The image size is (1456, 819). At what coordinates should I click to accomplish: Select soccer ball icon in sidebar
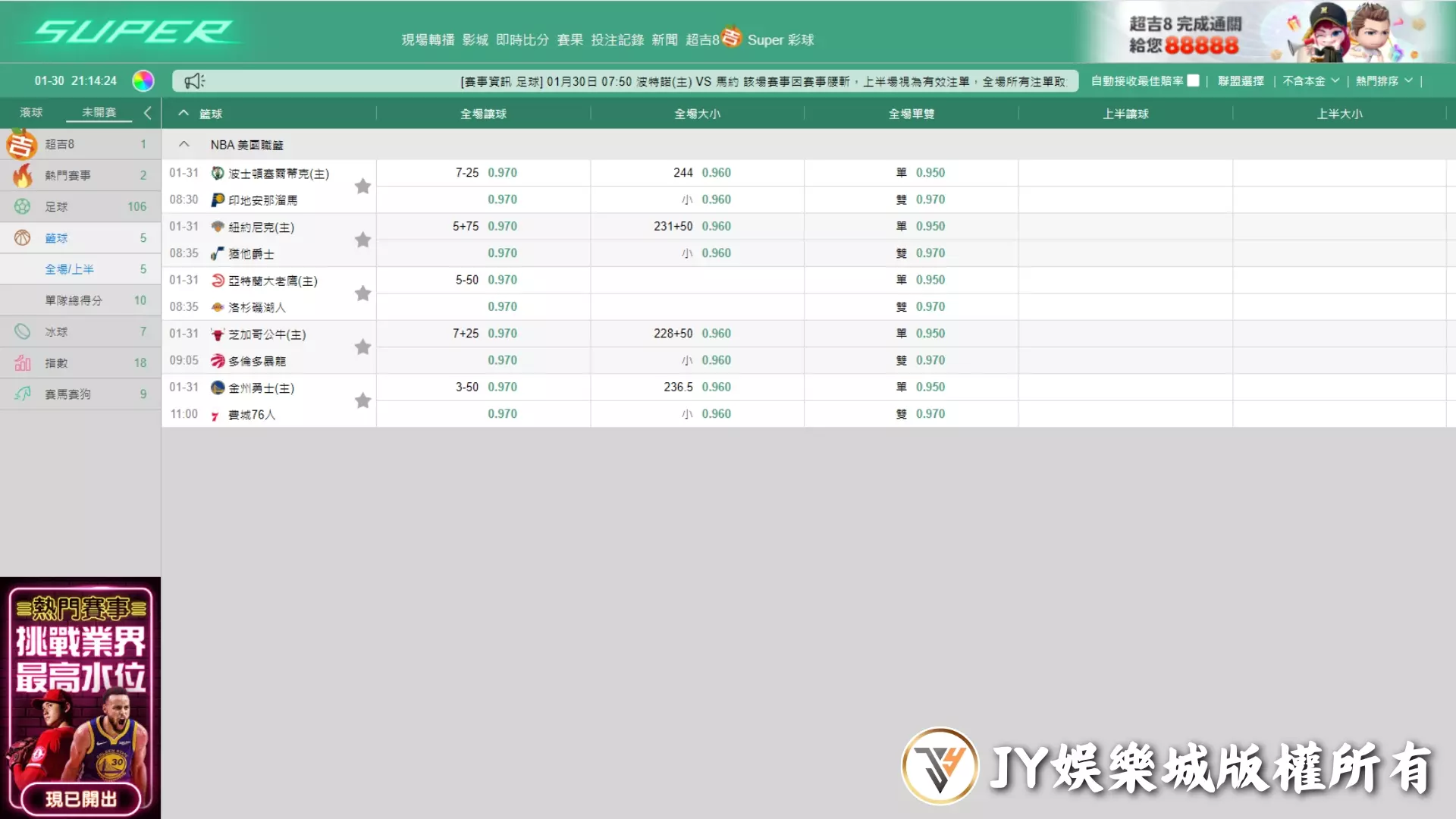(23, 206)
